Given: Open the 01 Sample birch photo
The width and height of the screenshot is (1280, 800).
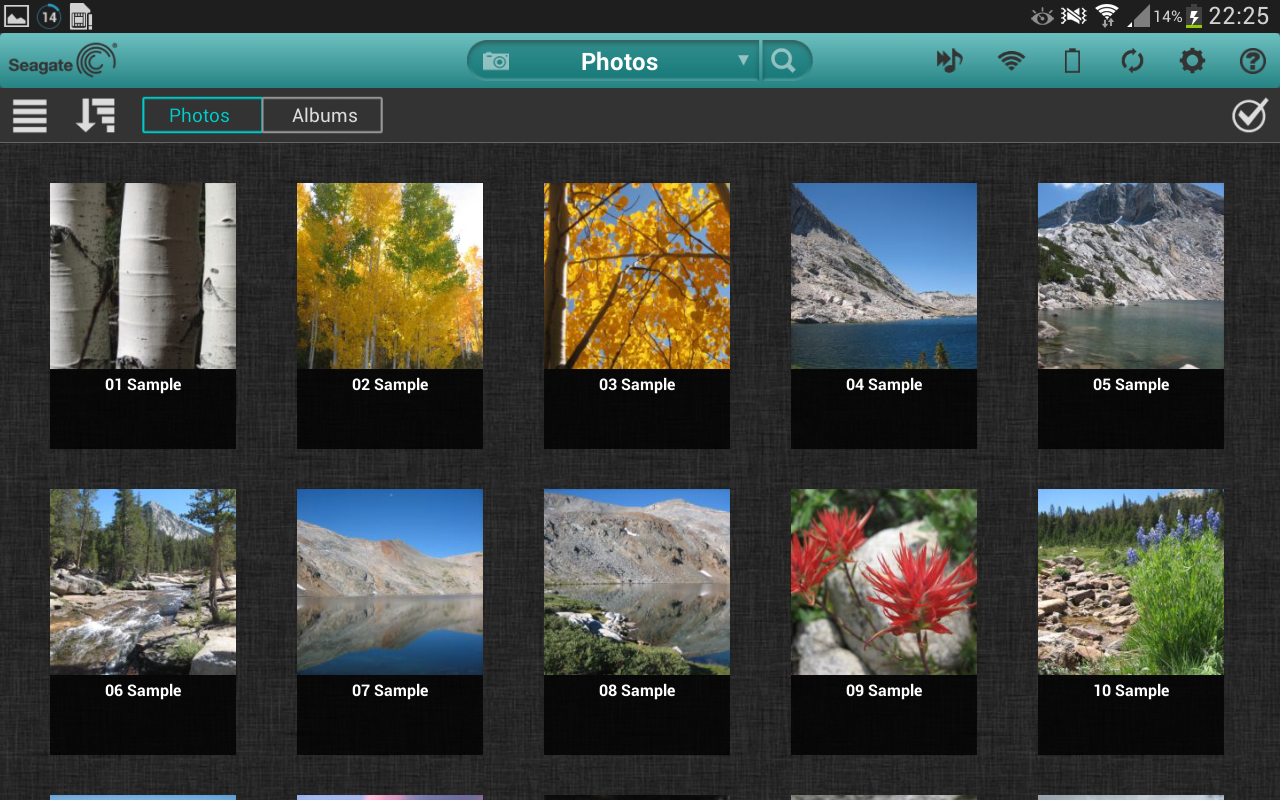Looking at the screenshot, I should pyautogui.click(x=143, y=276).
